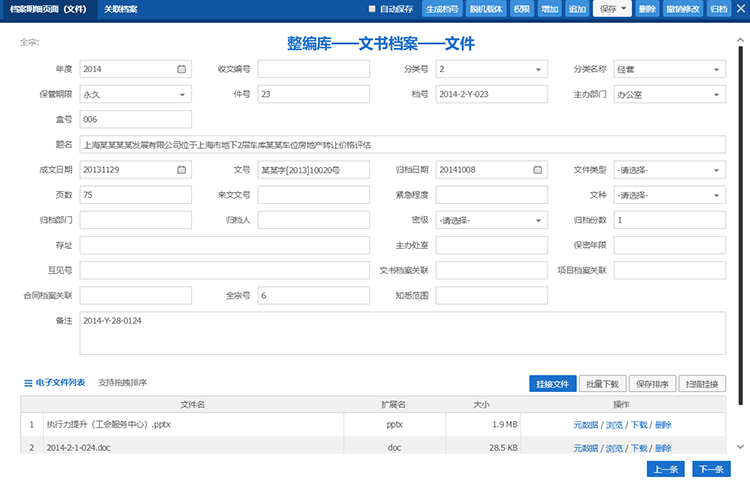This screenshot has width=750, height=480.
Task: Click the 撤销修改 button
Action: click(x=683, y=9)
